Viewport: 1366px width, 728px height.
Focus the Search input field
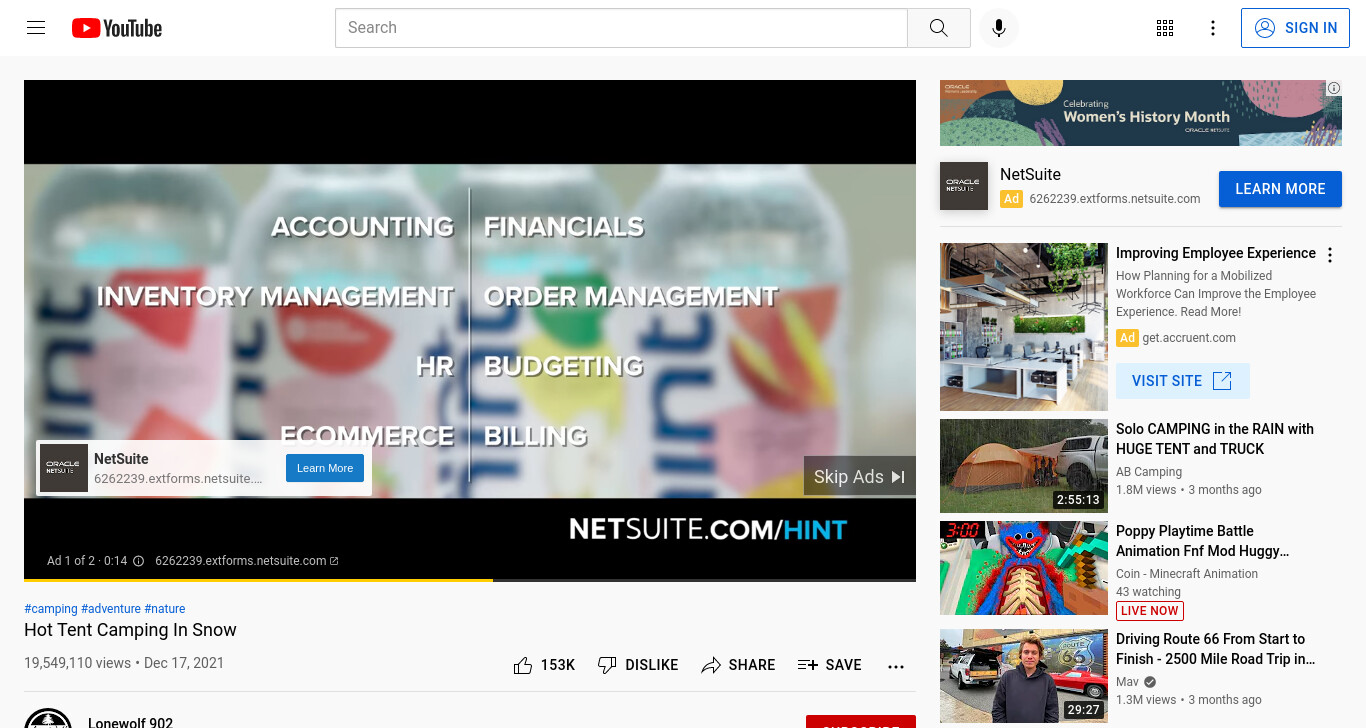(x=621, y=28)
